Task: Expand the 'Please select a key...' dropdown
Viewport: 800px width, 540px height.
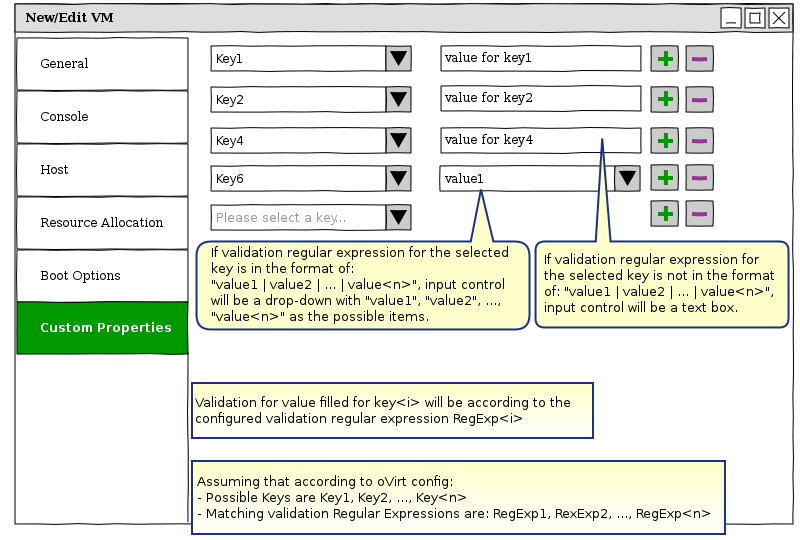Action: click(398, 217)
